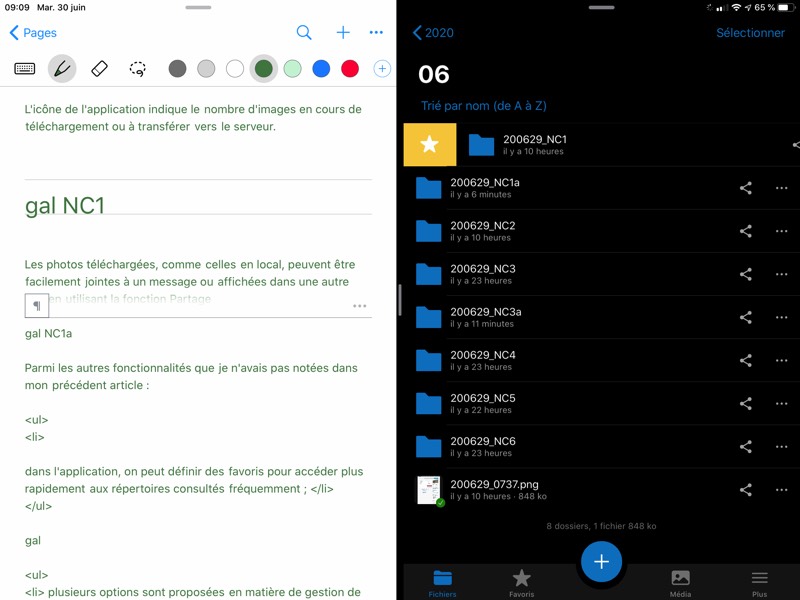Open the Pages three-dot menu

tap(376, 33)
